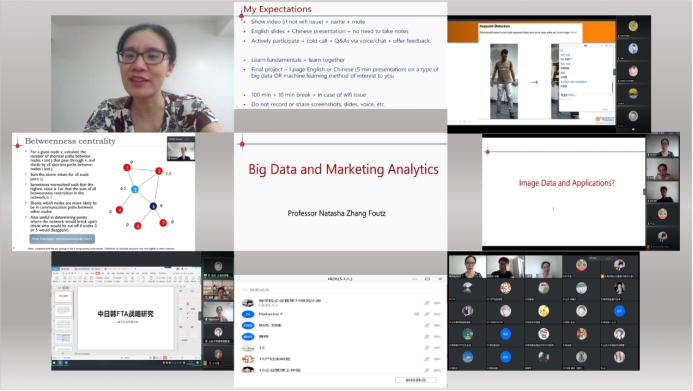Toggle the camera icon in Natasha F's row
This screenshot has height=391, width=693.
pos(416,314)
